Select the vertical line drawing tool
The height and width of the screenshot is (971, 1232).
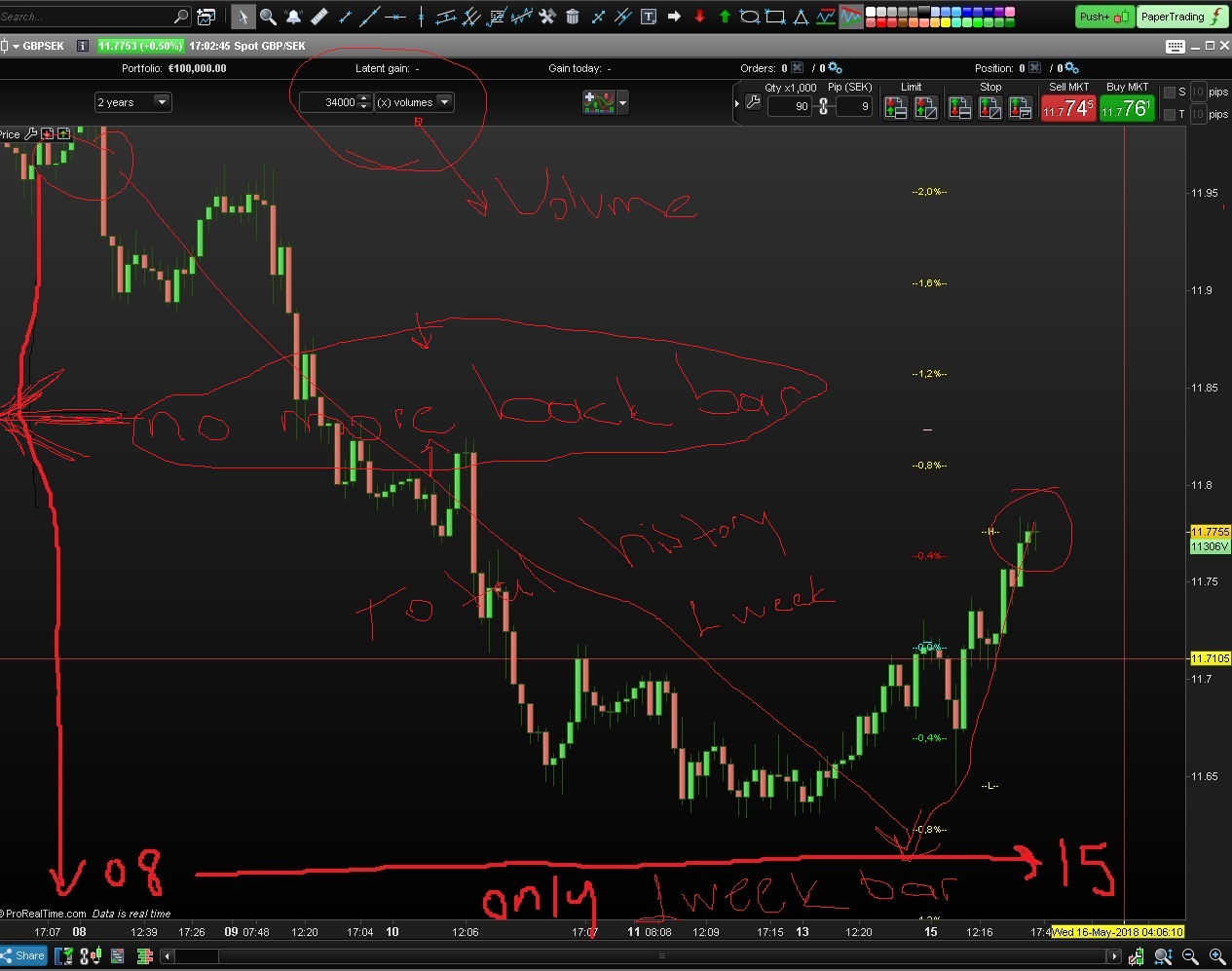(421, 17)
